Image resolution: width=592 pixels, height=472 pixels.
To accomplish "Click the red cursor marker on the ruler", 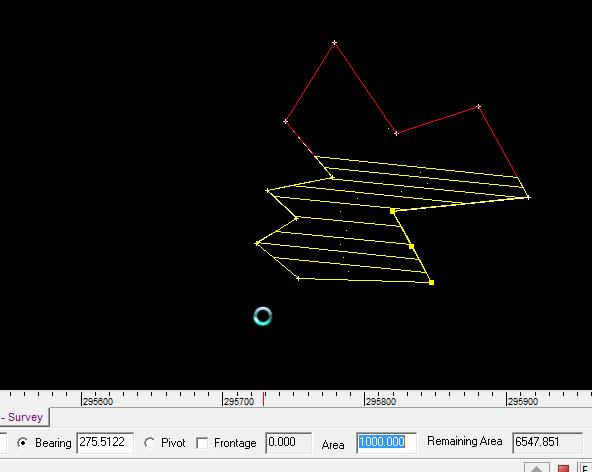I will pos(264,399).
